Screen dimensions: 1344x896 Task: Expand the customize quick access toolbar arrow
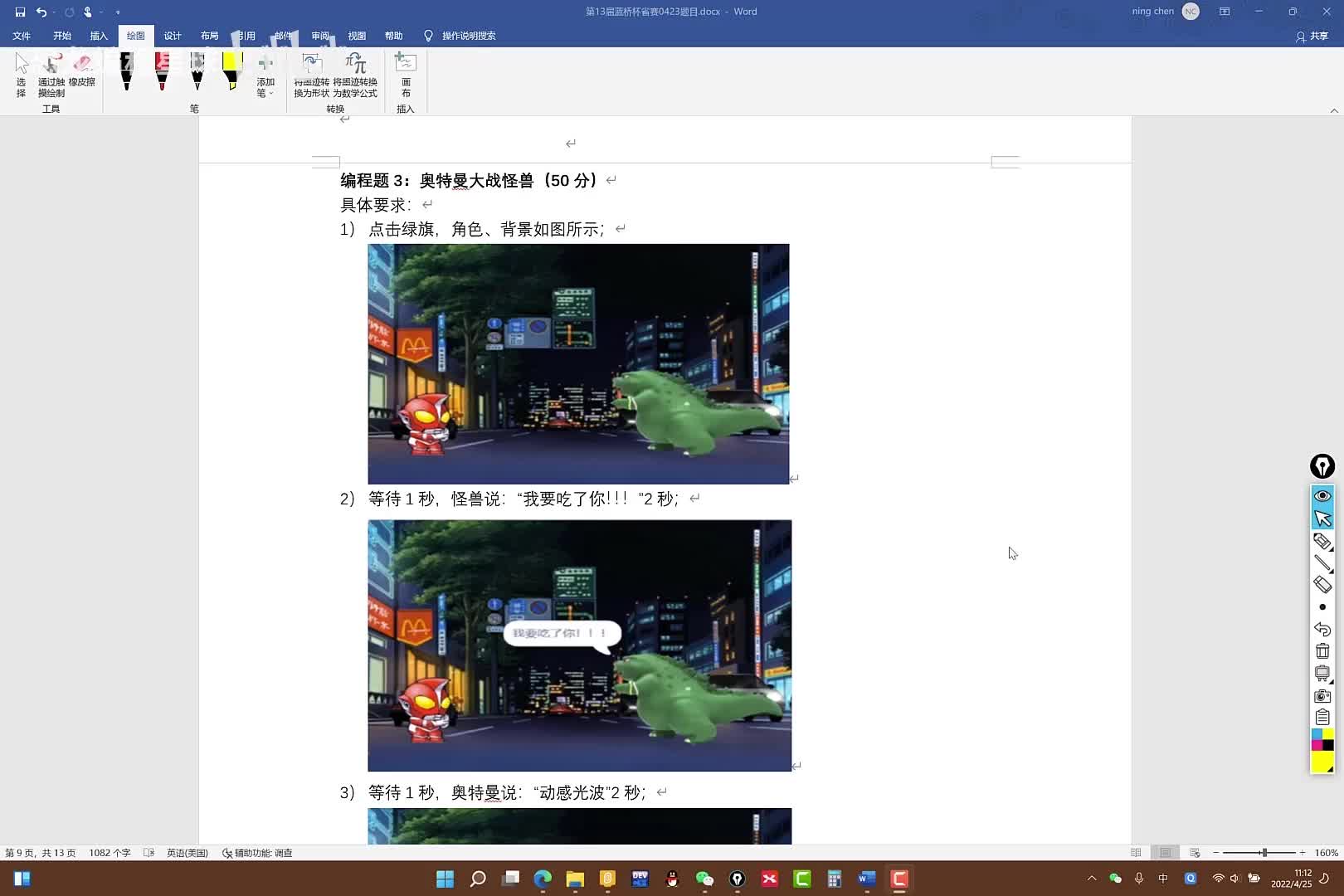[118, 12]
